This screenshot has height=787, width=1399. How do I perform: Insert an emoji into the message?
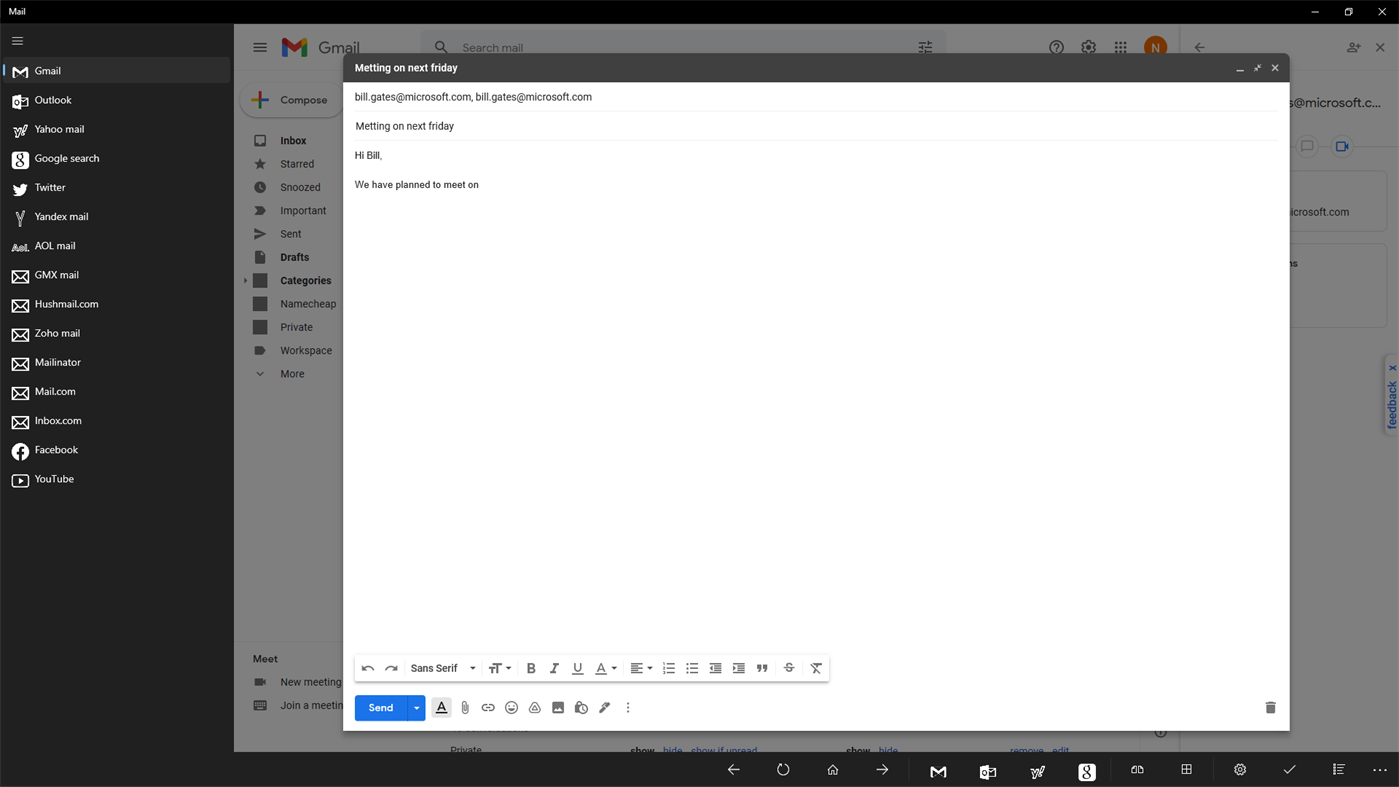click(x=511, y=707)
